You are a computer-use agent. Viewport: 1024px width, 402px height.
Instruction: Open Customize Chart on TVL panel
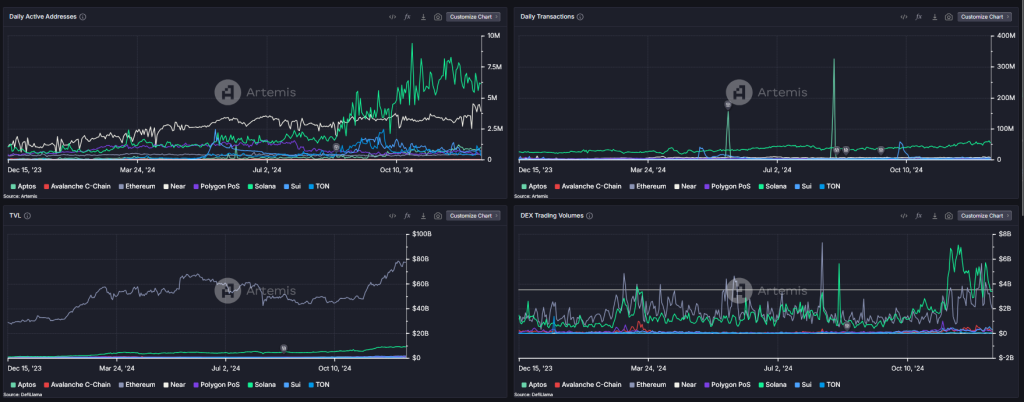(x=473, y=216)
